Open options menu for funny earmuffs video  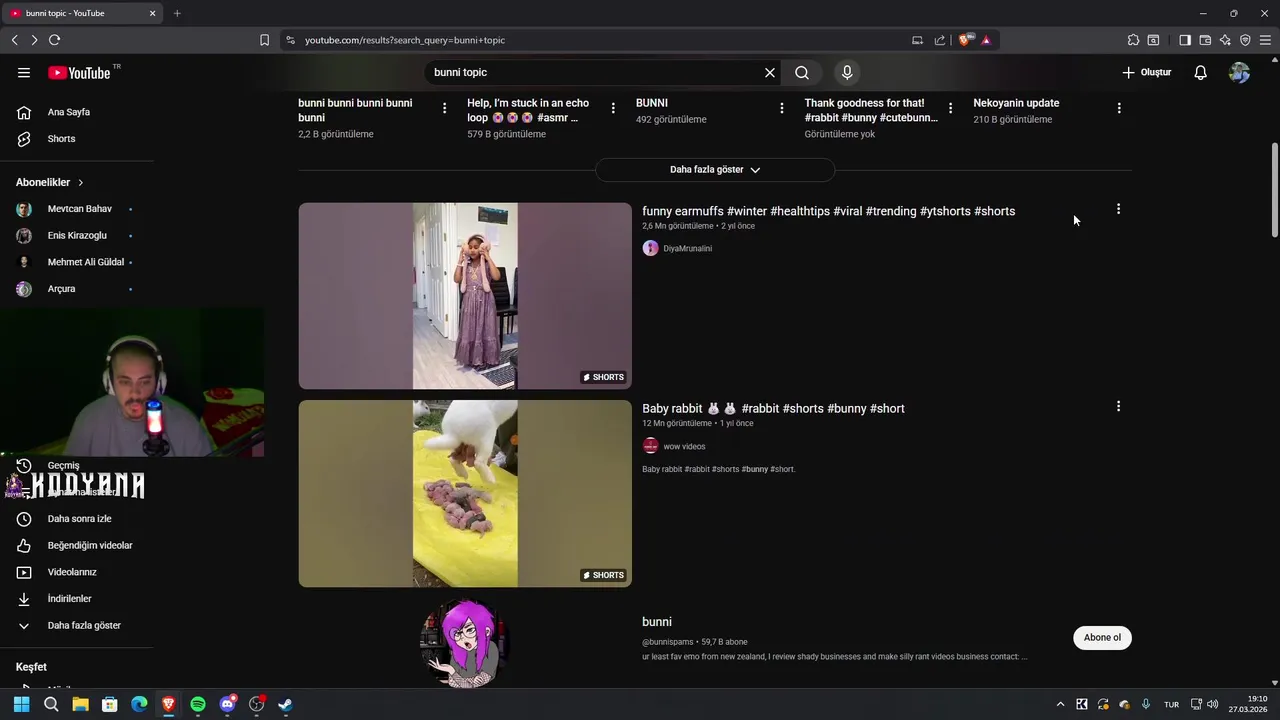point(1118,209)
